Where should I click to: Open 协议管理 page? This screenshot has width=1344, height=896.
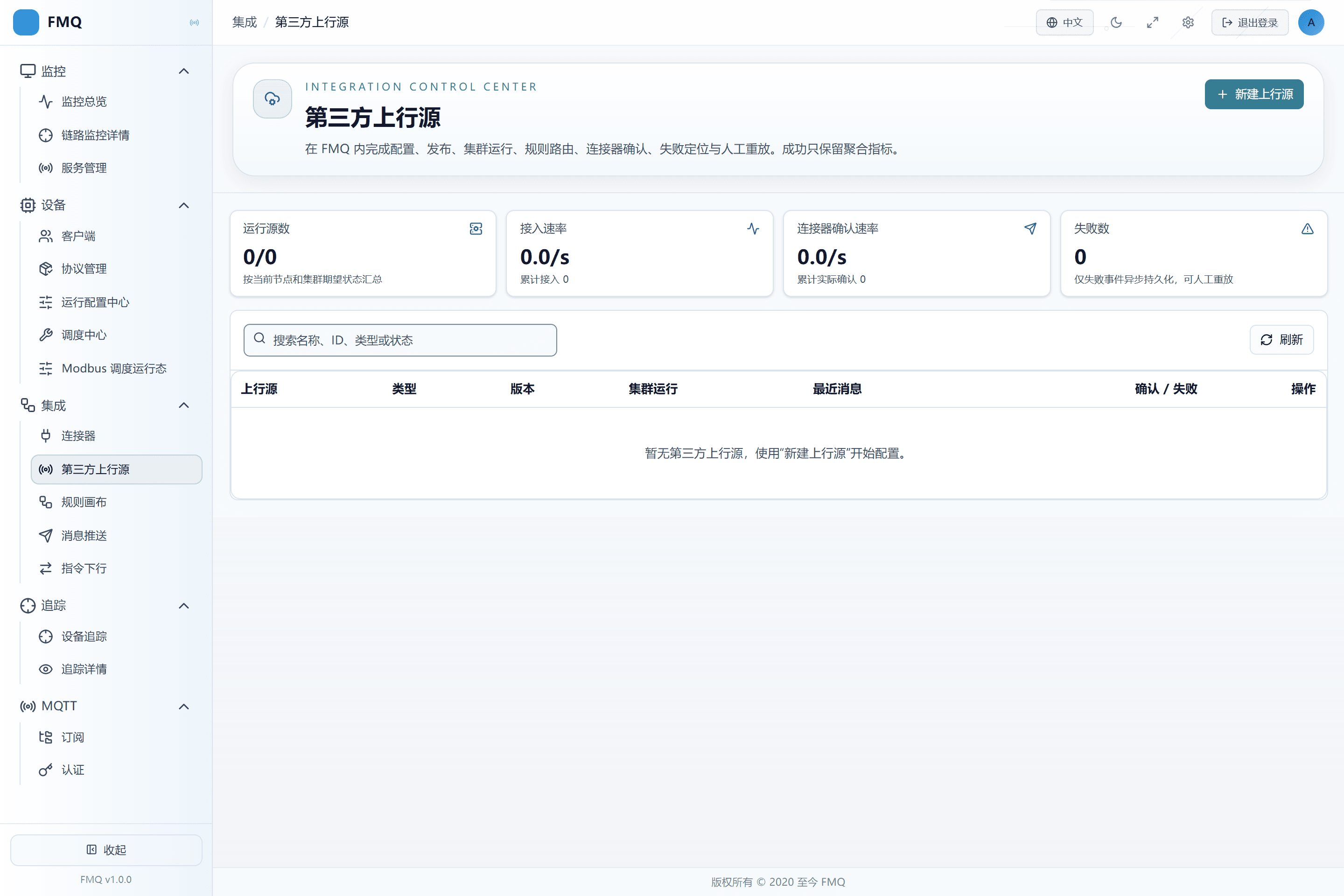point(117,269)
